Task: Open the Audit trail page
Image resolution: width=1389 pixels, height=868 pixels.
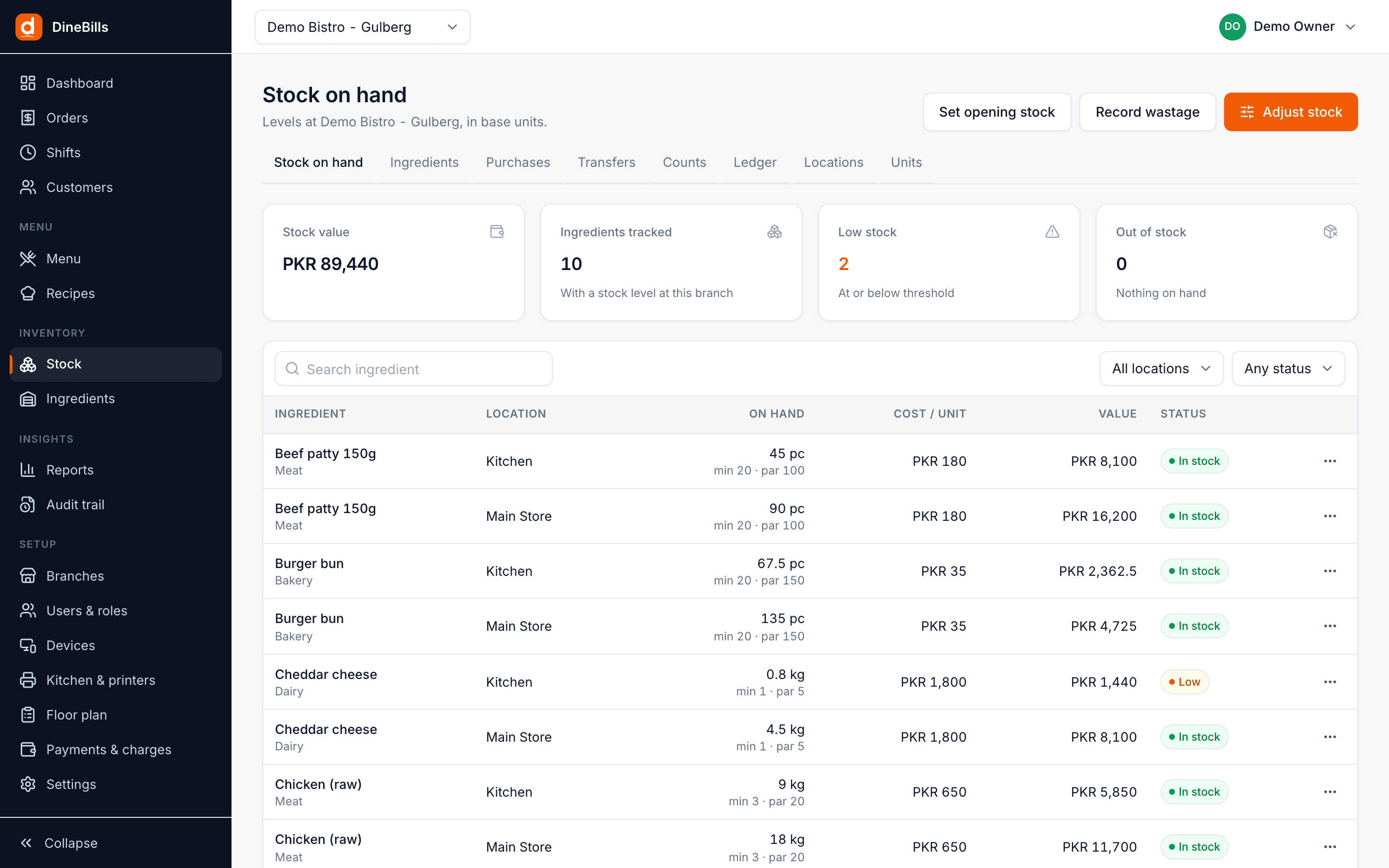Action: pos(115,504)
